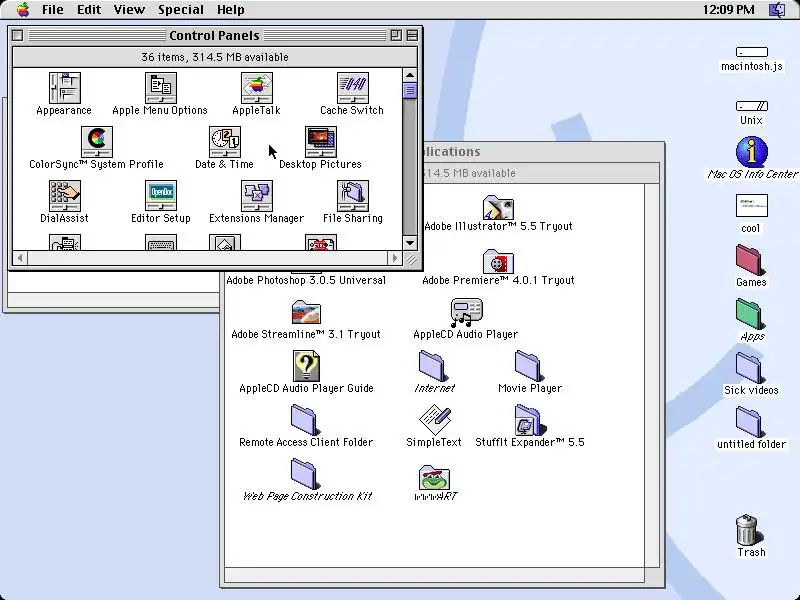
Task: Click the Trash icon
Action: click(x=750, y=530)
